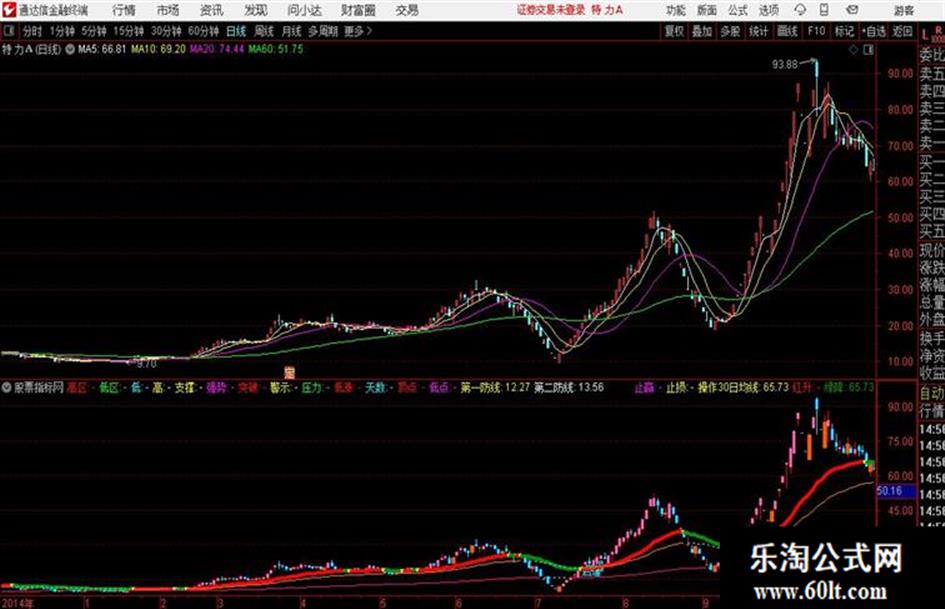Image resolution: width=945 pixels, height=609 pixels.
Task: Open the 发现 menu
Action: pyautogui.click(x=255, y=10)
